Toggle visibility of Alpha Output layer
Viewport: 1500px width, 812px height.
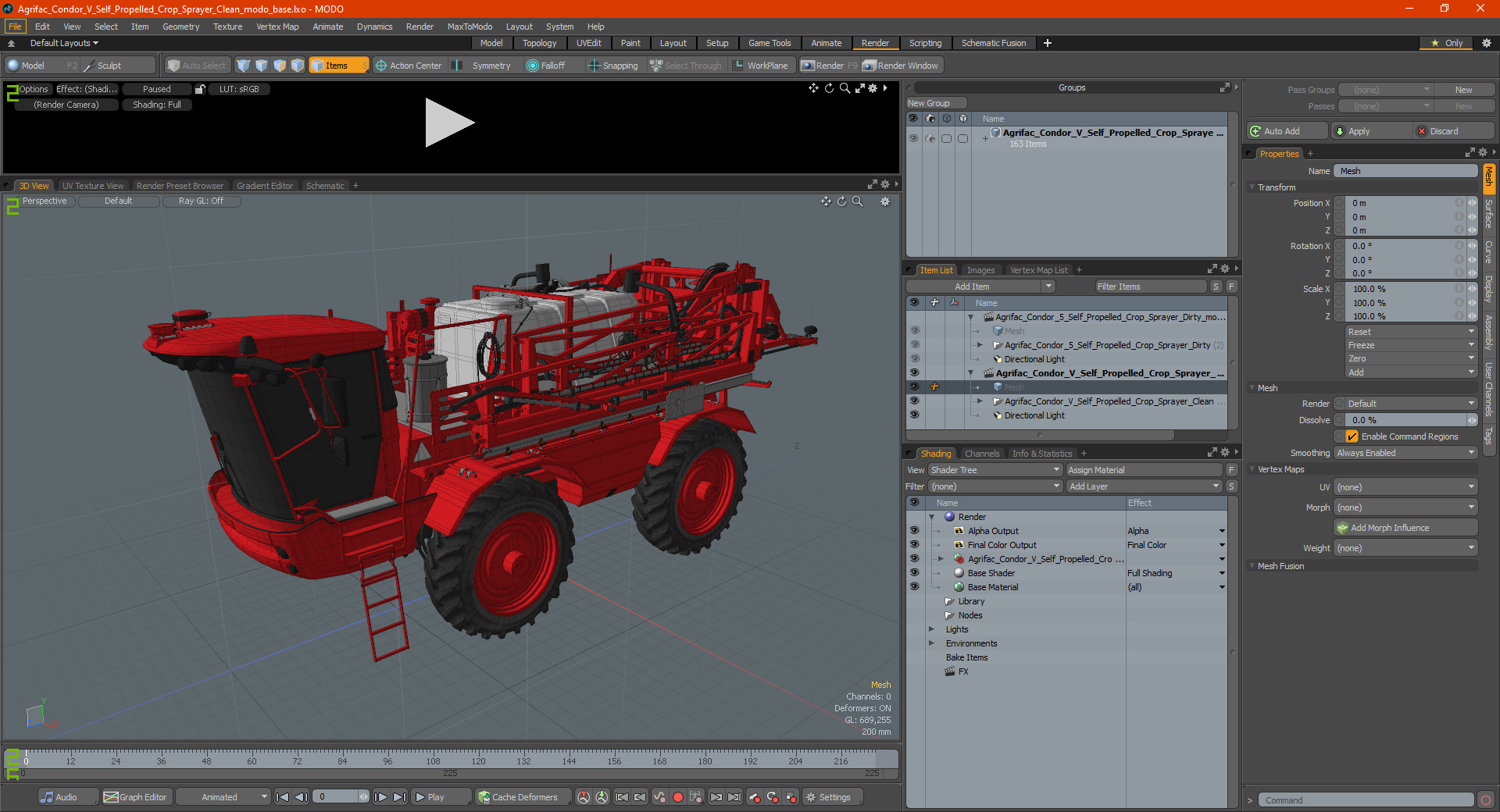point(914,531)
